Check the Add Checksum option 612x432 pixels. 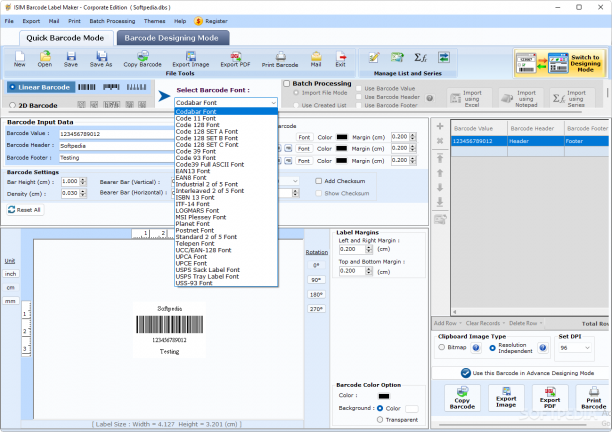(318, 181)
